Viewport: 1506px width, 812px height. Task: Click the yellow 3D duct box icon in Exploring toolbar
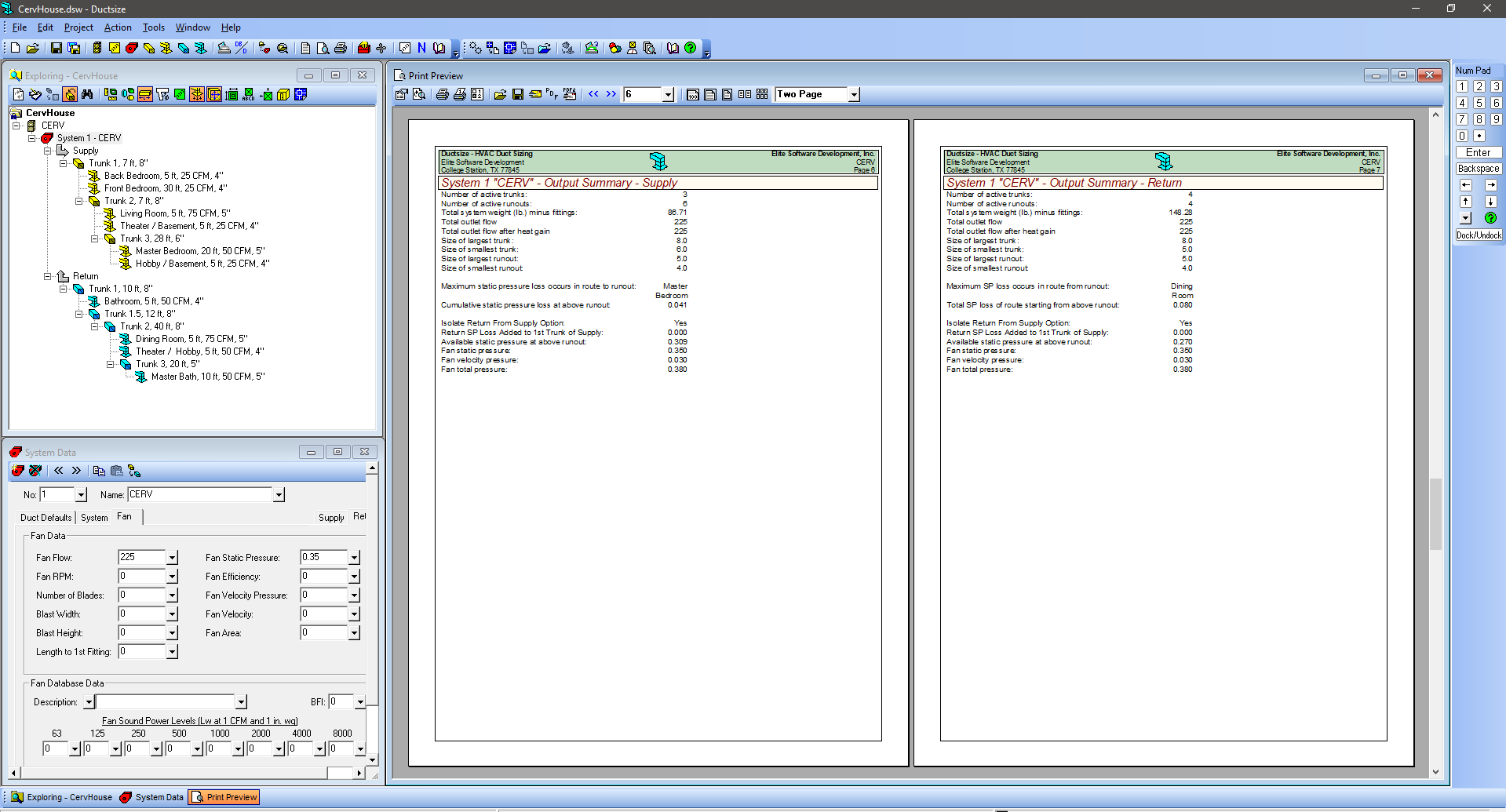click(x=283, y=94)
